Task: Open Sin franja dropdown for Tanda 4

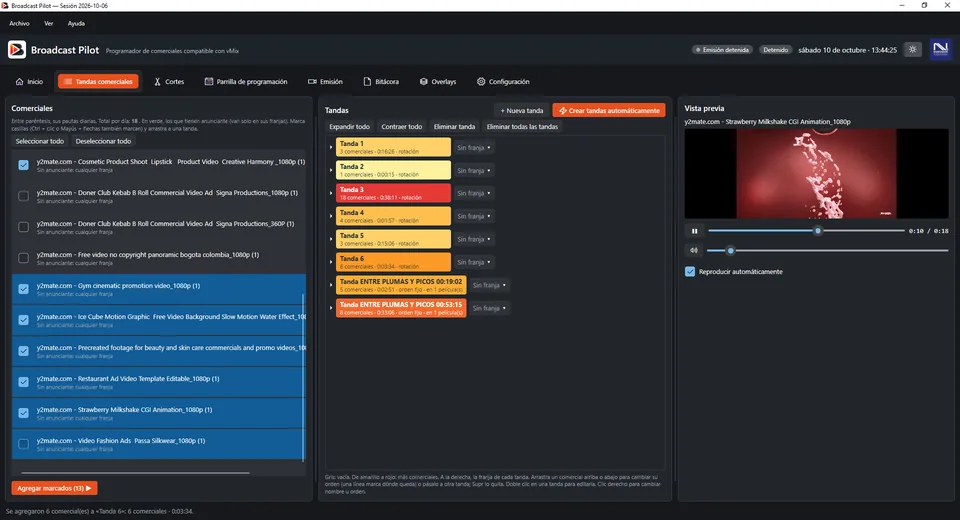Action: (x=474, y=216)
